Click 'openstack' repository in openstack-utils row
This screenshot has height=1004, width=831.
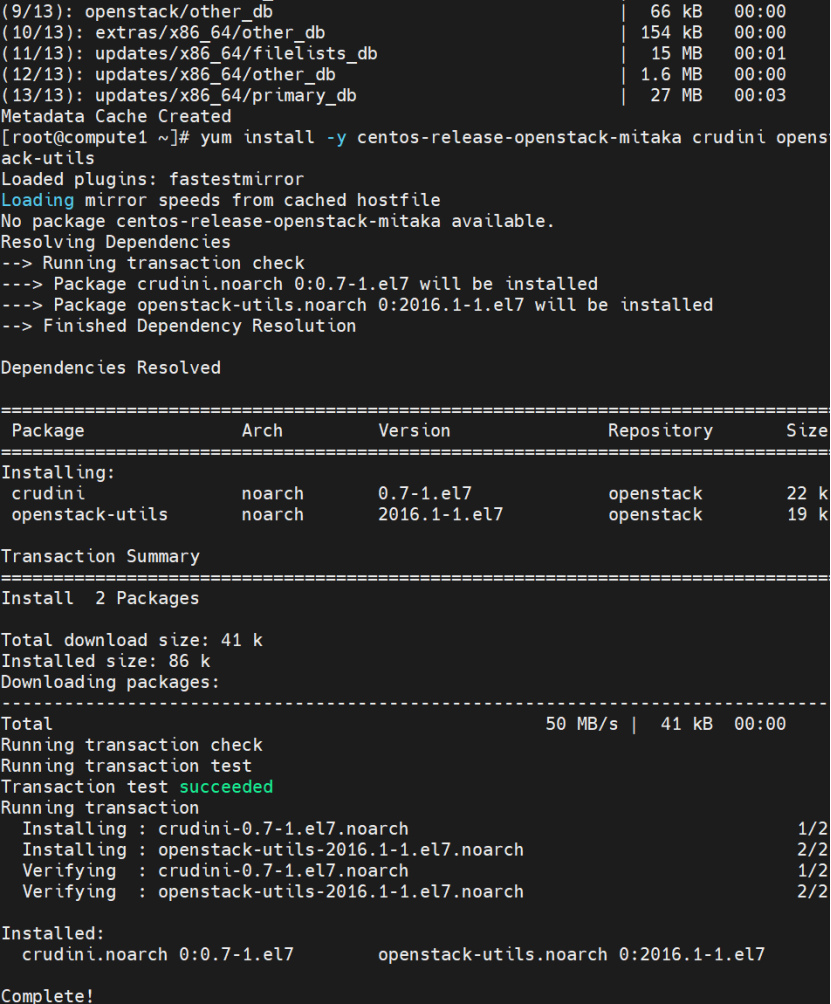click(x=655, y=515)
